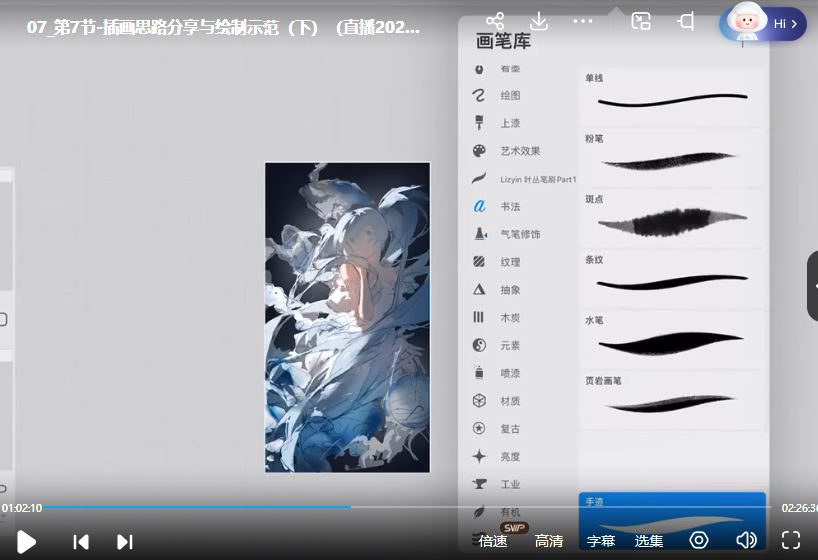
Task: Download the video using the download icon
Action: (x=538, y=21)
